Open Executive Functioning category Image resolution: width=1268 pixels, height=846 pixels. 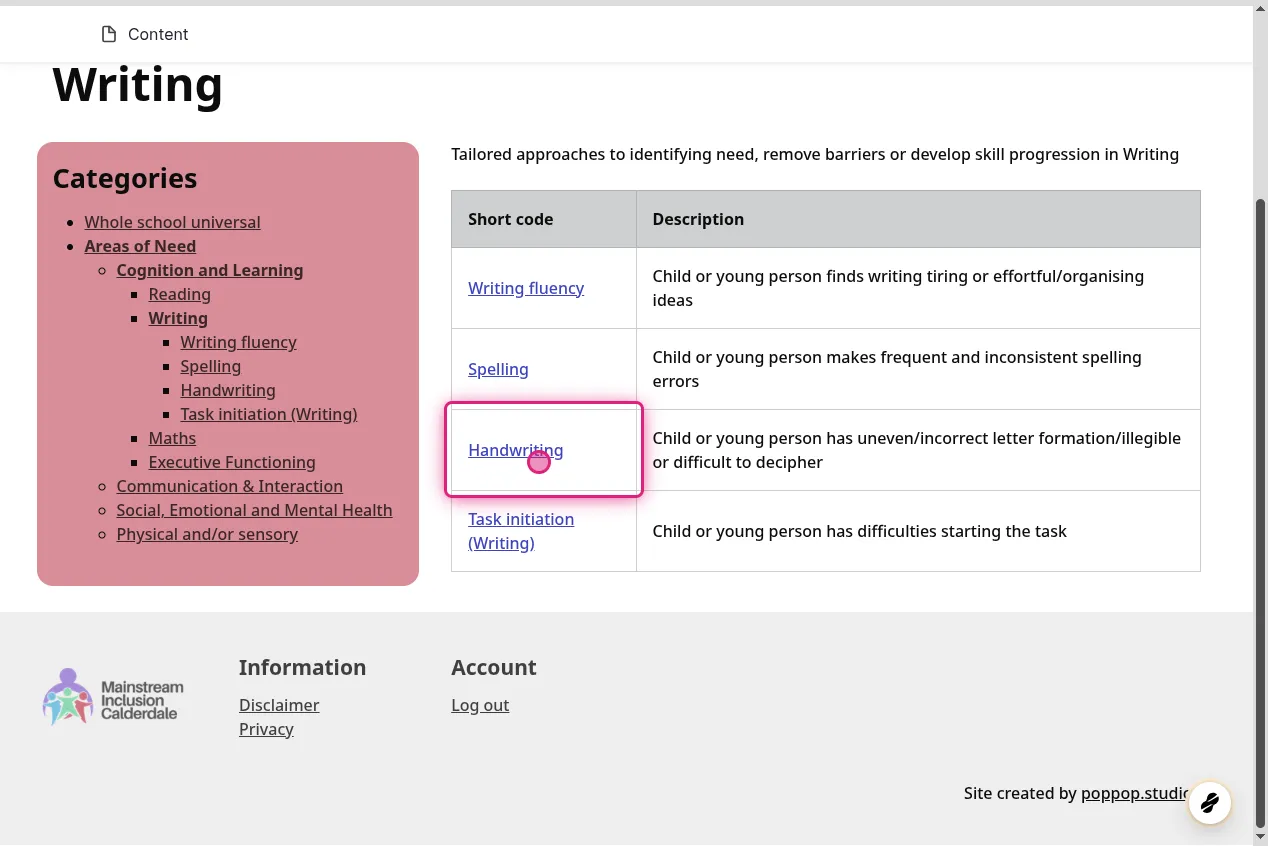point(232,462)
